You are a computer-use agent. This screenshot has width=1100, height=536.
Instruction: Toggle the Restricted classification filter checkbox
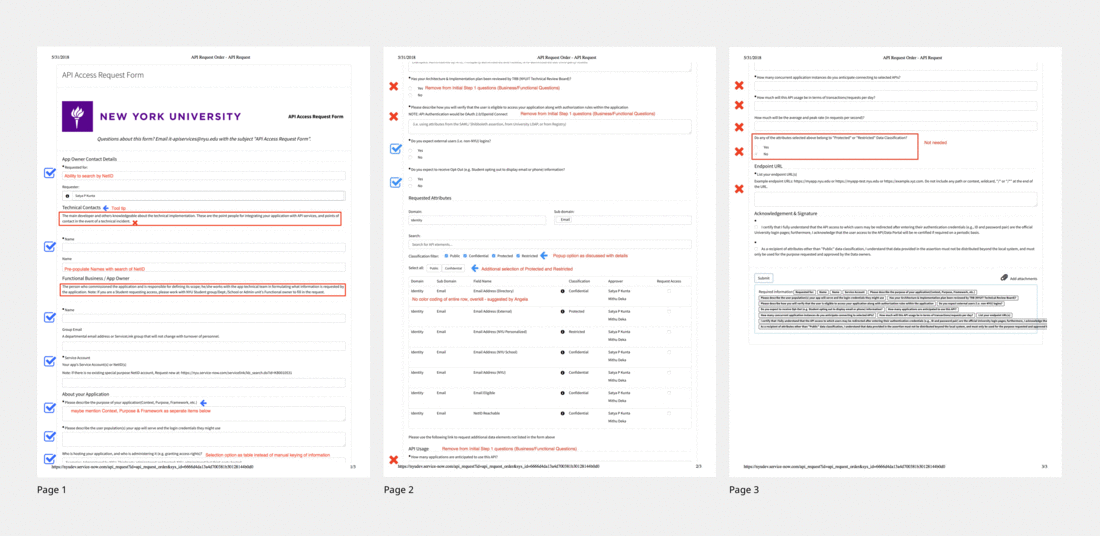(518, 256)
